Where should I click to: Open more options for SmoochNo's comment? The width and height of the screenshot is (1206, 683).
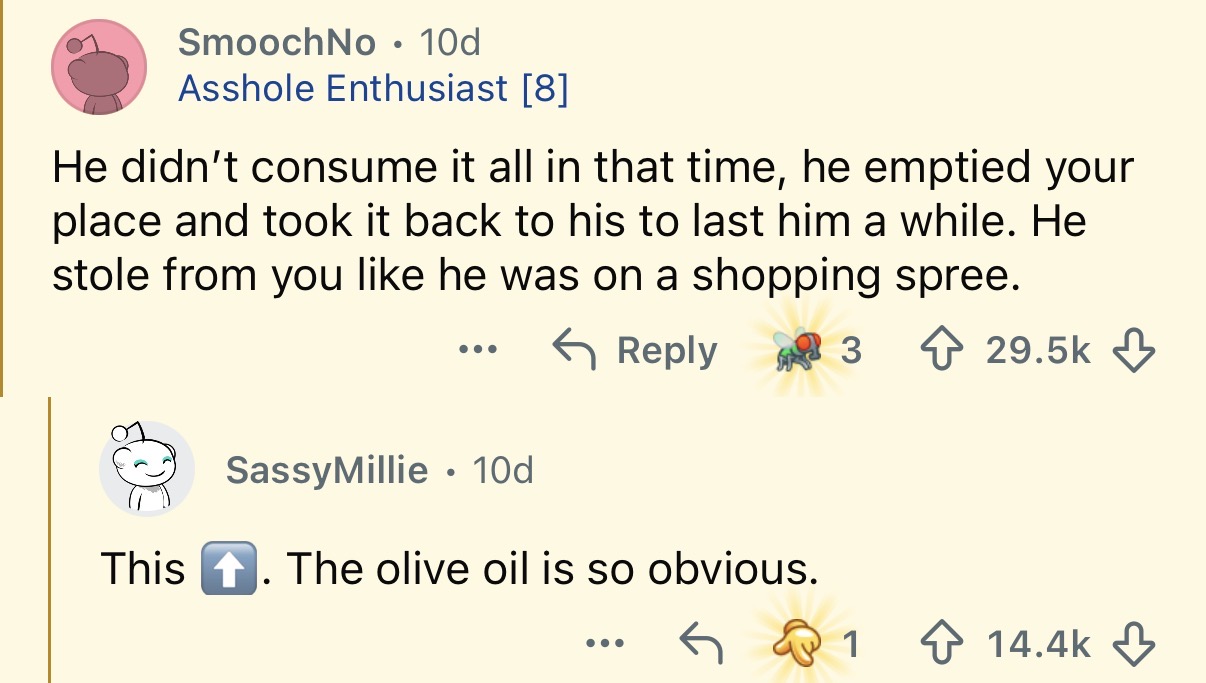point(477,351)
